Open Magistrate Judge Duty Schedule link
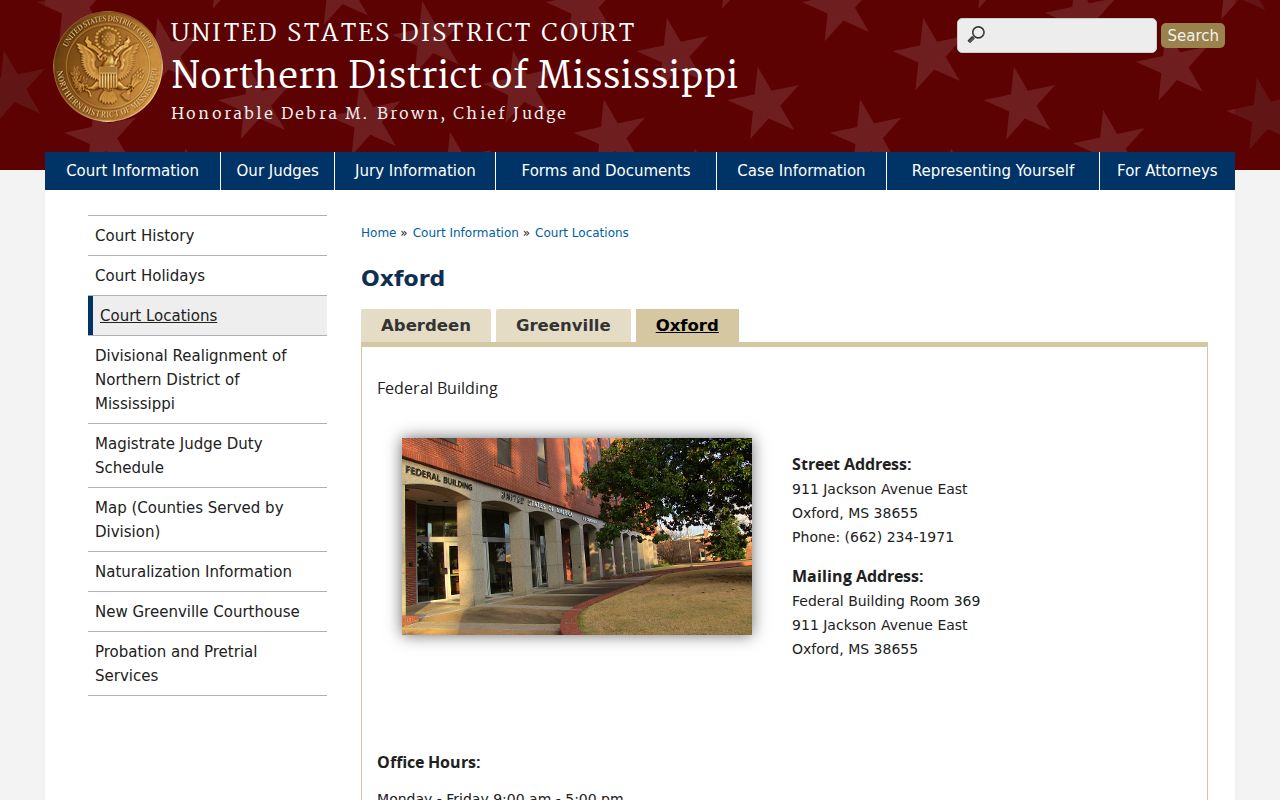 (x=207, y=456)
